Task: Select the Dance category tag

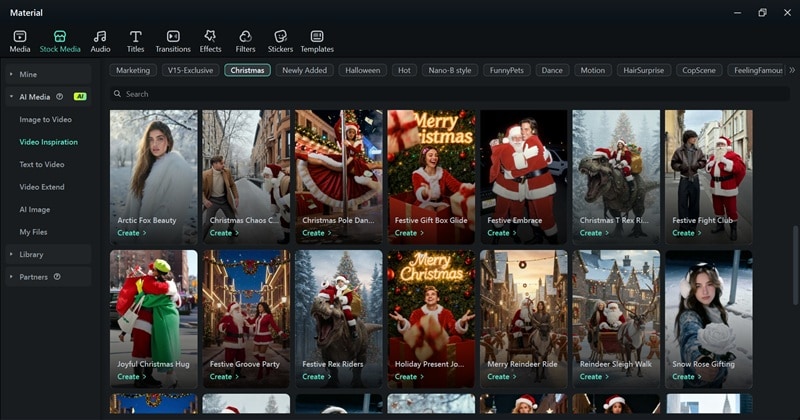Action: click(552, 70)
